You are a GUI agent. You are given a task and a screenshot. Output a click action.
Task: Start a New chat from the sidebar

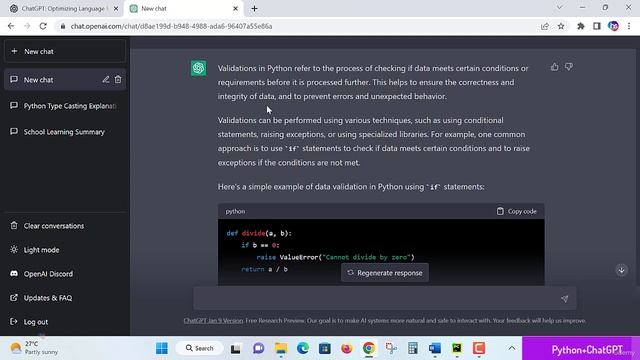point(65,51)
